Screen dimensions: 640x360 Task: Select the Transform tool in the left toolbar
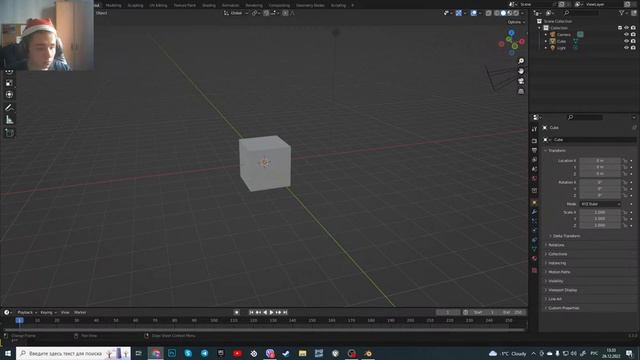[x=9, y=95]
